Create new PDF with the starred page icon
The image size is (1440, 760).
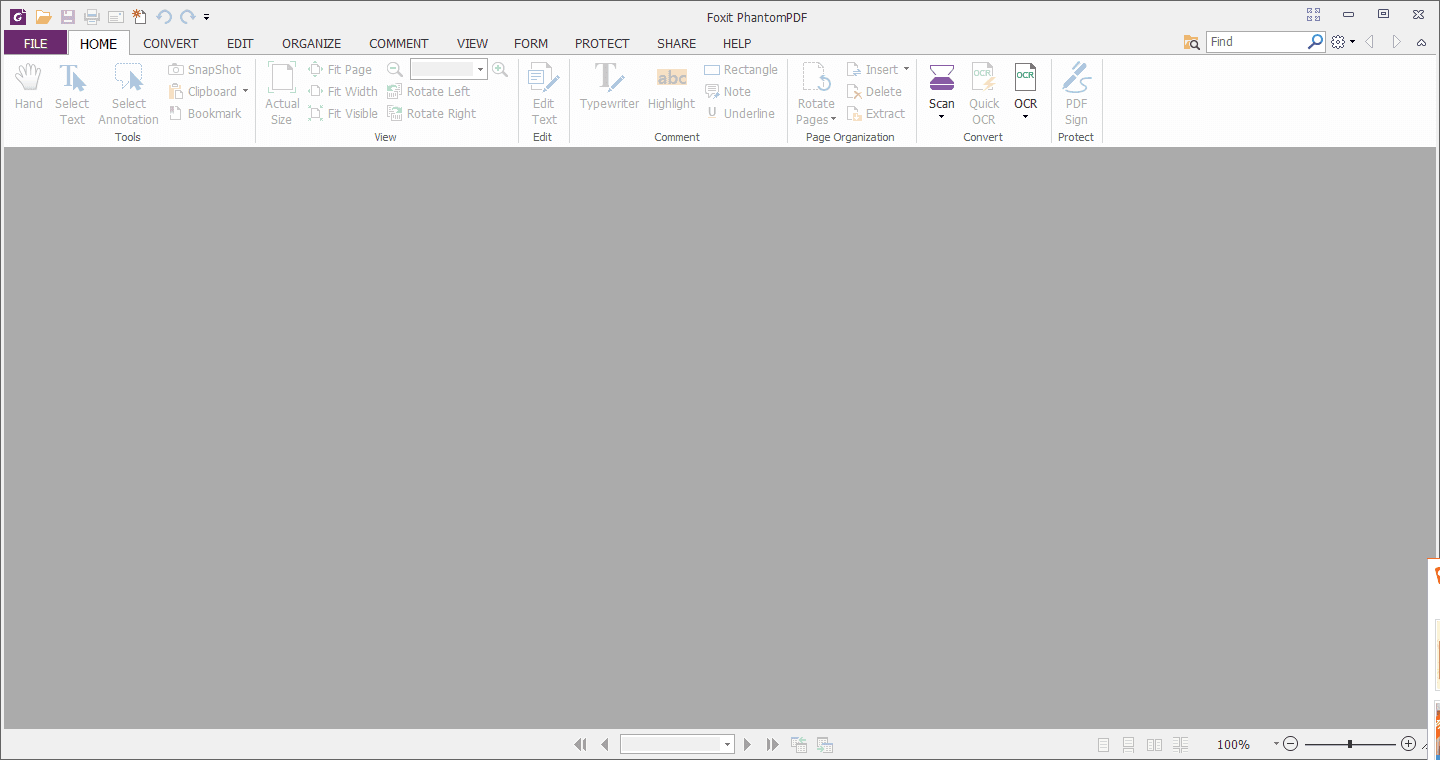[140, 17]
